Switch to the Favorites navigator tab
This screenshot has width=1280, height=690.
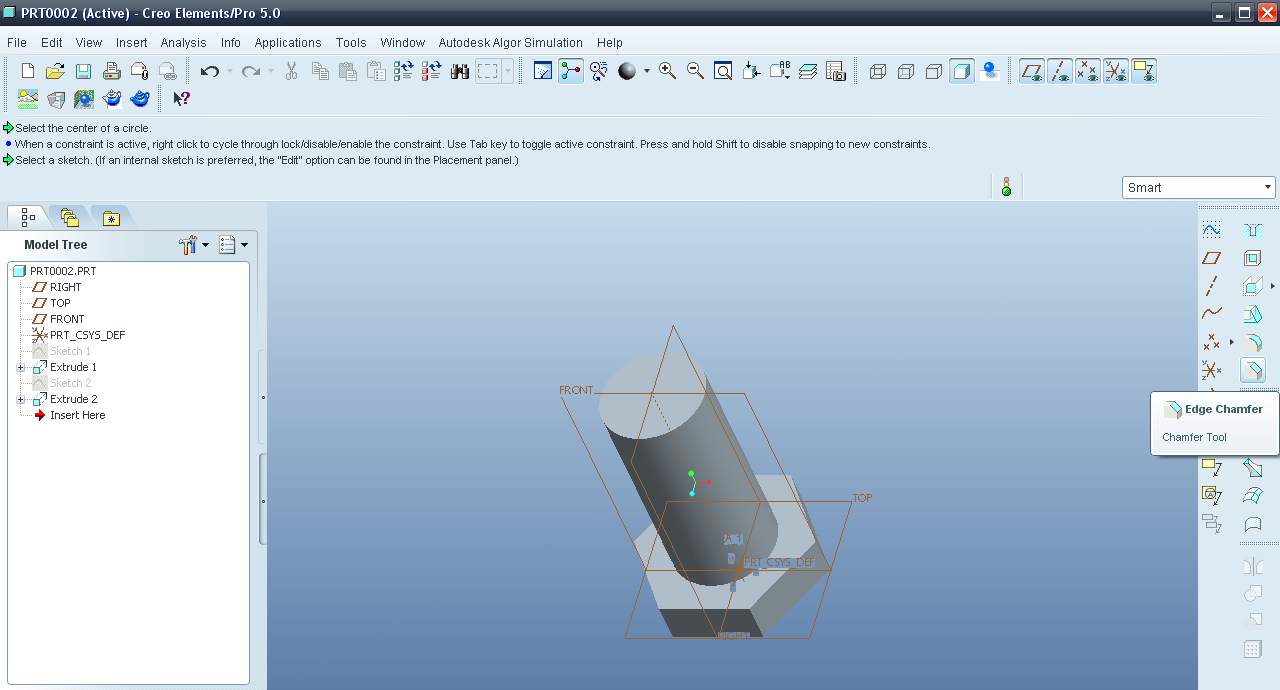coord(111,217)
